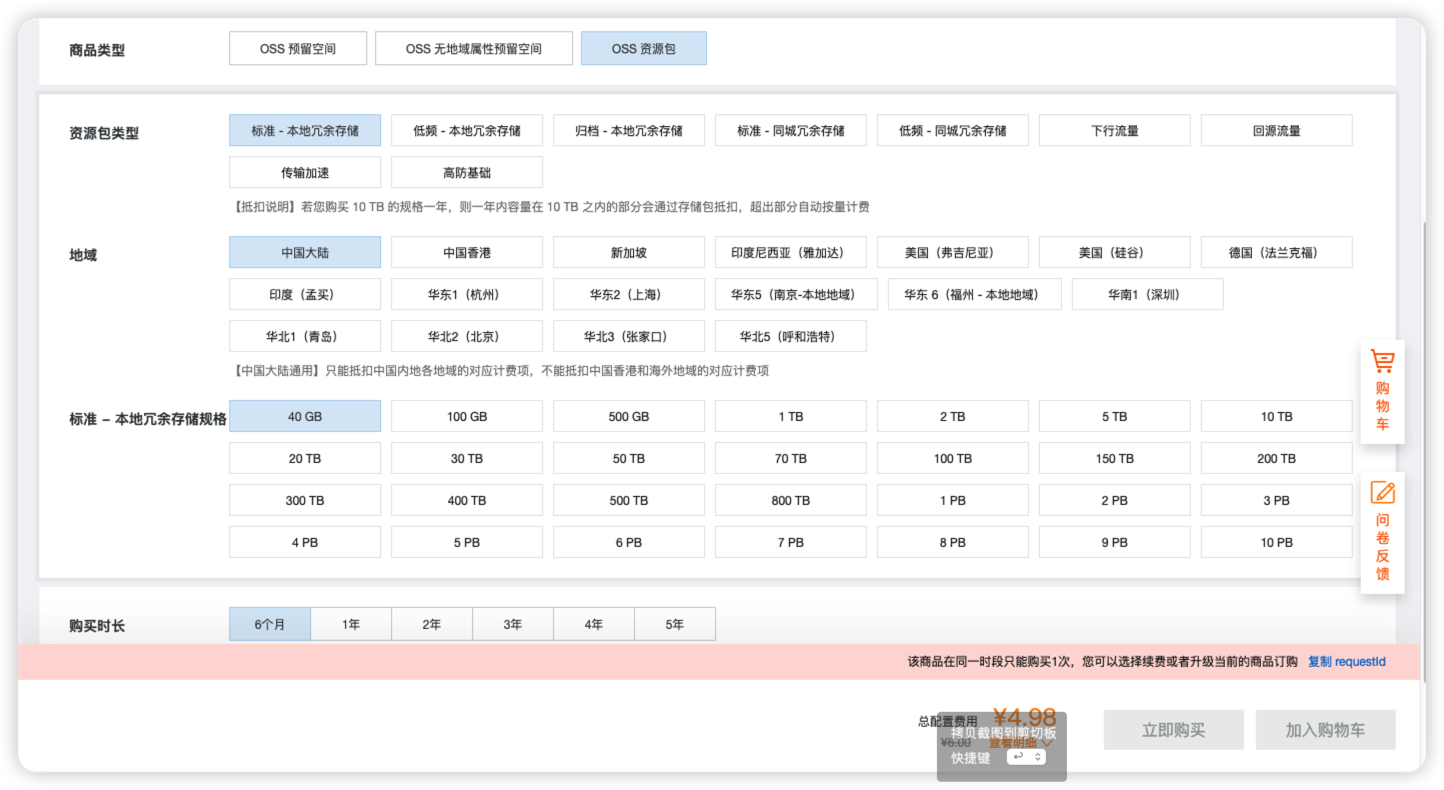Choose 低频 - 本地冗余存储 resource package type
1444x790 pixels.
(x=467, y=130)
